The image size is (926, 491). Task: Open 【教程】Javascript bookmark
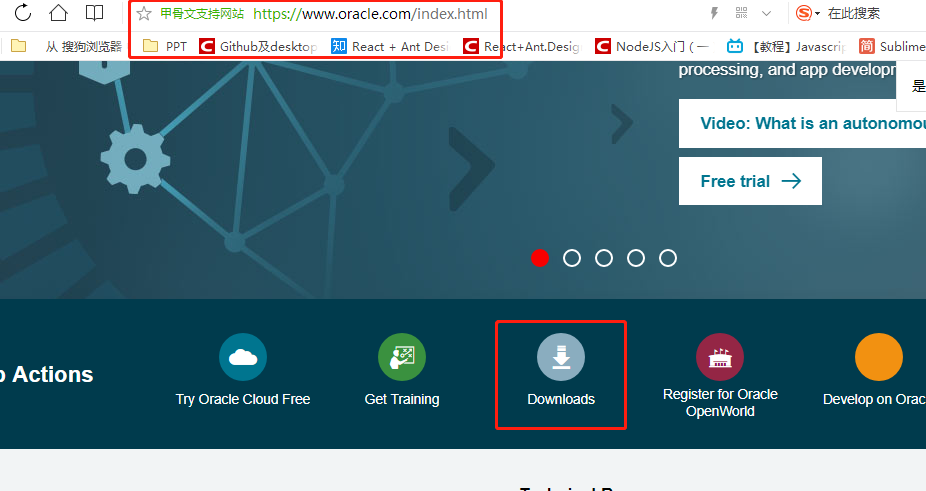[786, 46]
